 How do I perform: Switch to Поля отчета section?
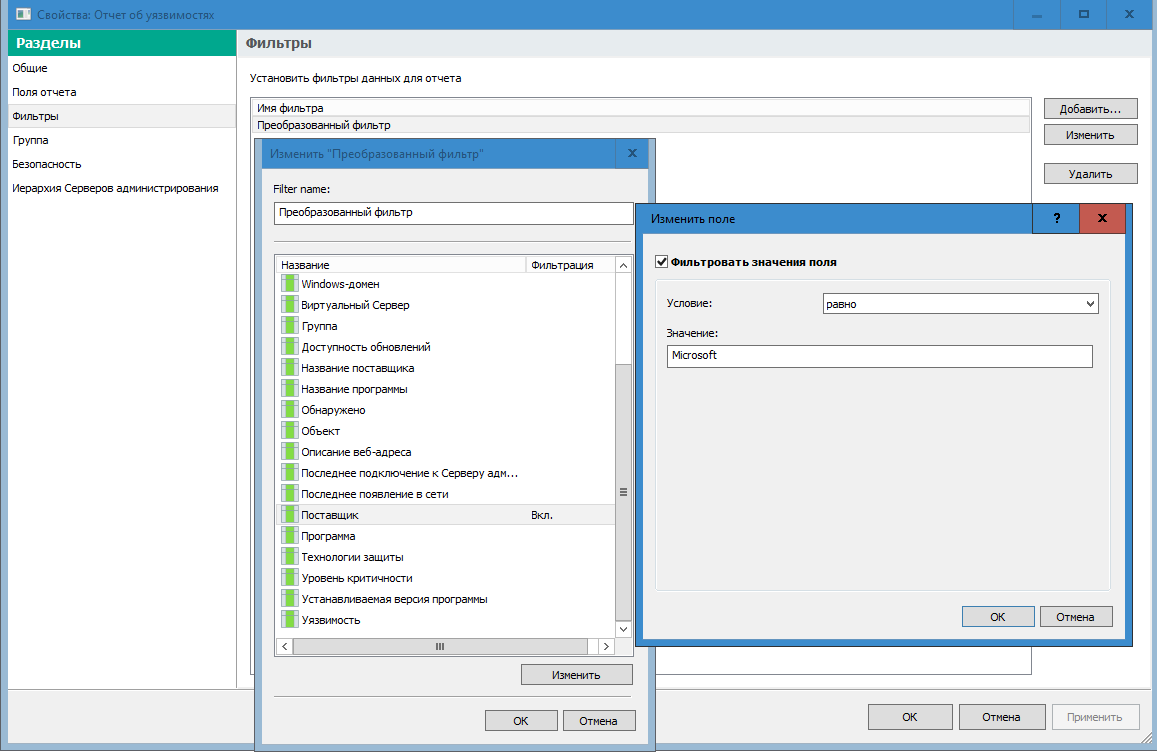[x=44, y=92]
